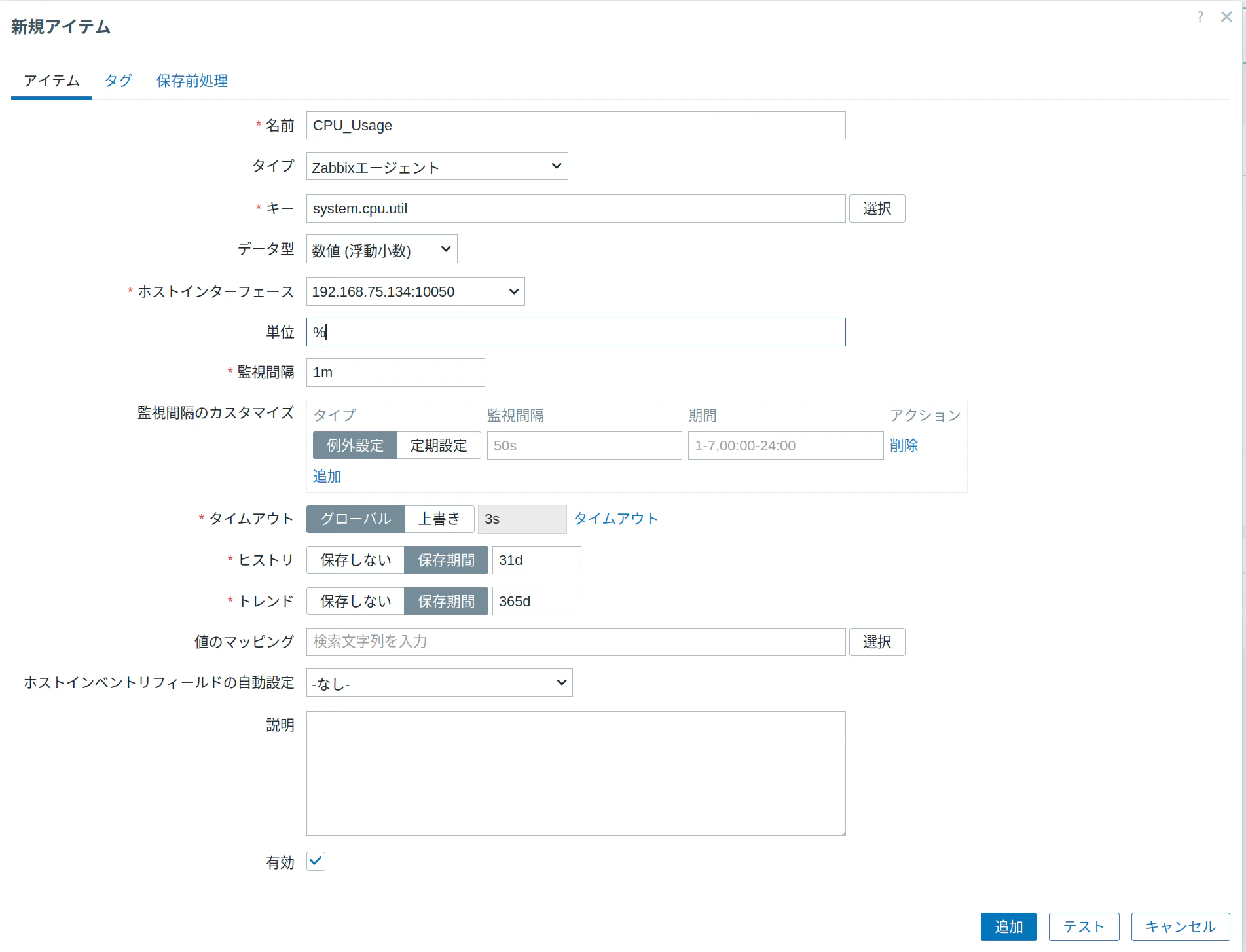Close the 新規アイテム dialog

pos(1226,17)
